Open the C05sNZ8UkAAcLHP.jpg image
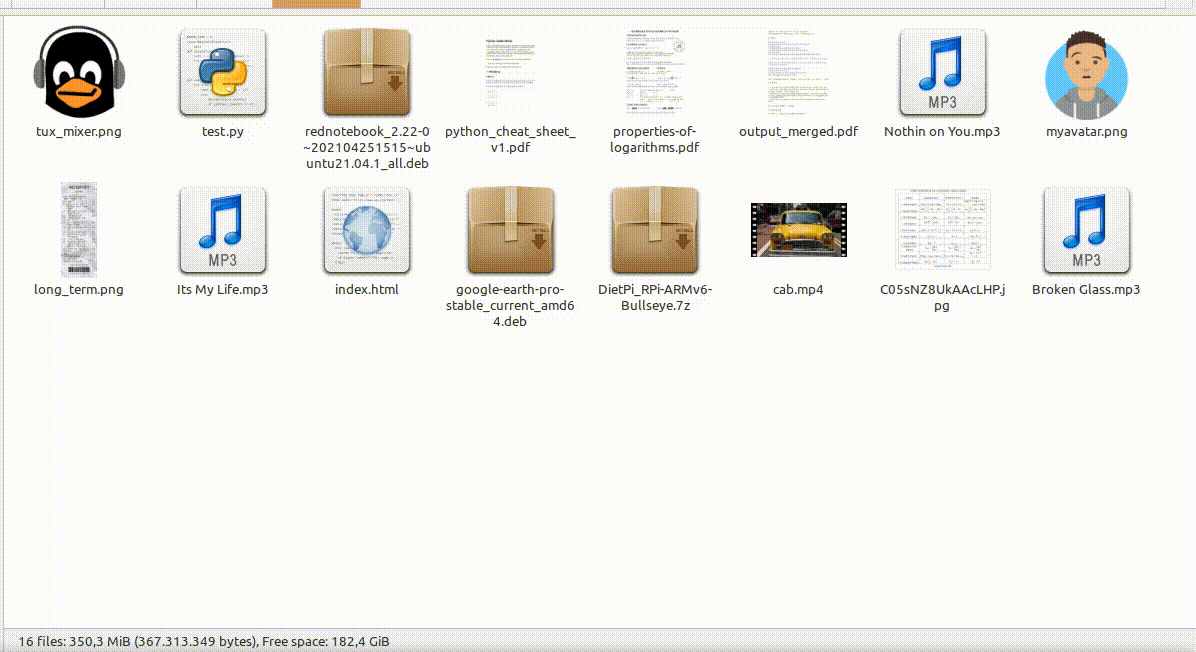 (x=942, y=230)
